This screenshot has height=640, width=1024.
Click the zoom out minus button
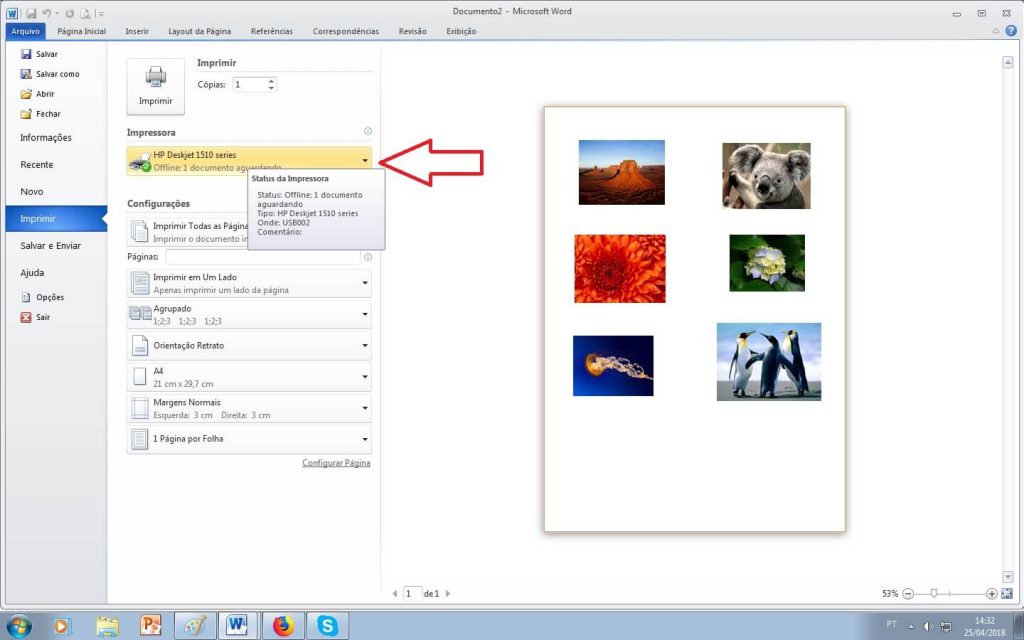pyautogui.click(x=908, y=593)
